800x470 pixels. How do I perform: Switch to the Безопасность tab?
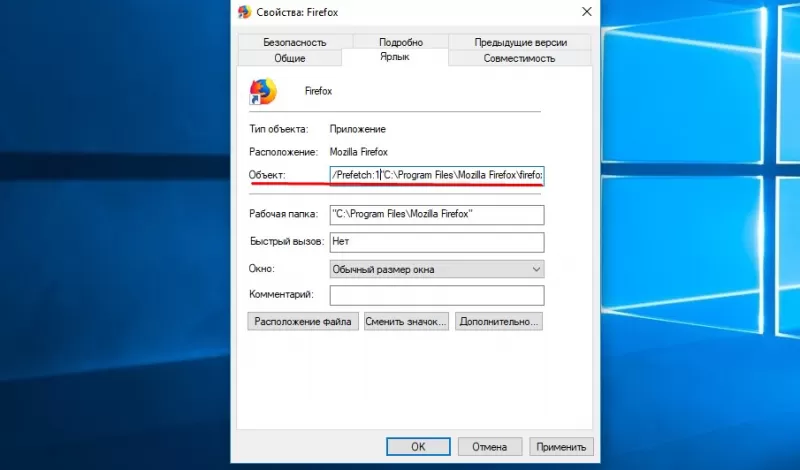click(x=295, y=42)
